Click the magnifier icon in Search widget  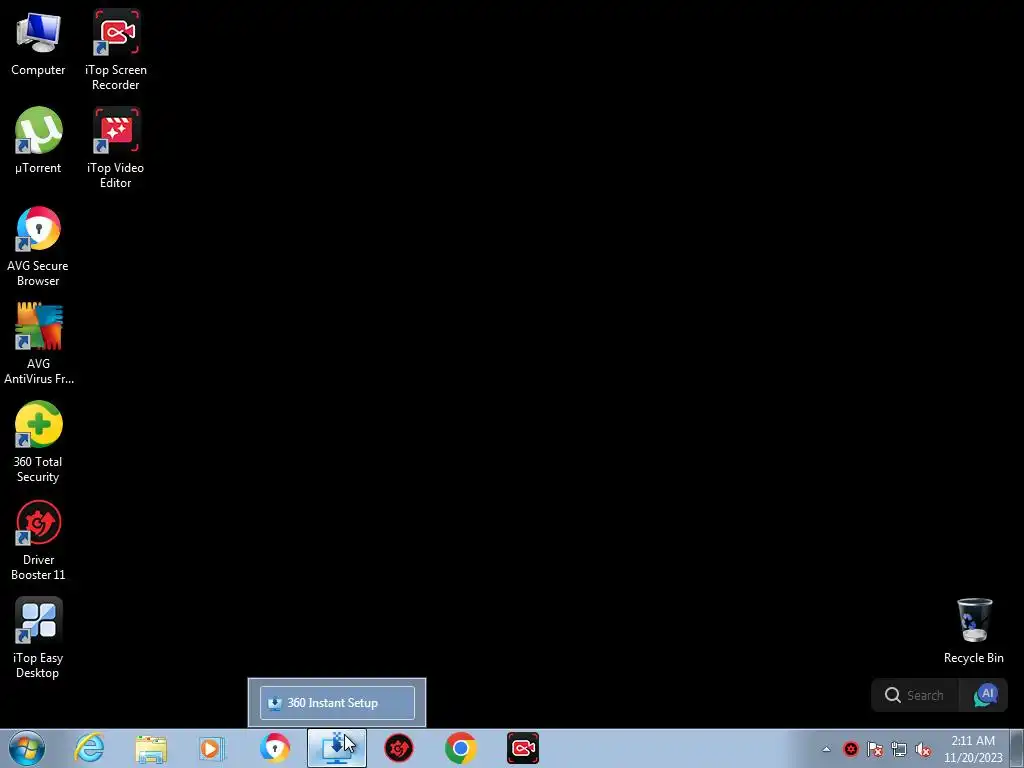(x=893, y=696)
